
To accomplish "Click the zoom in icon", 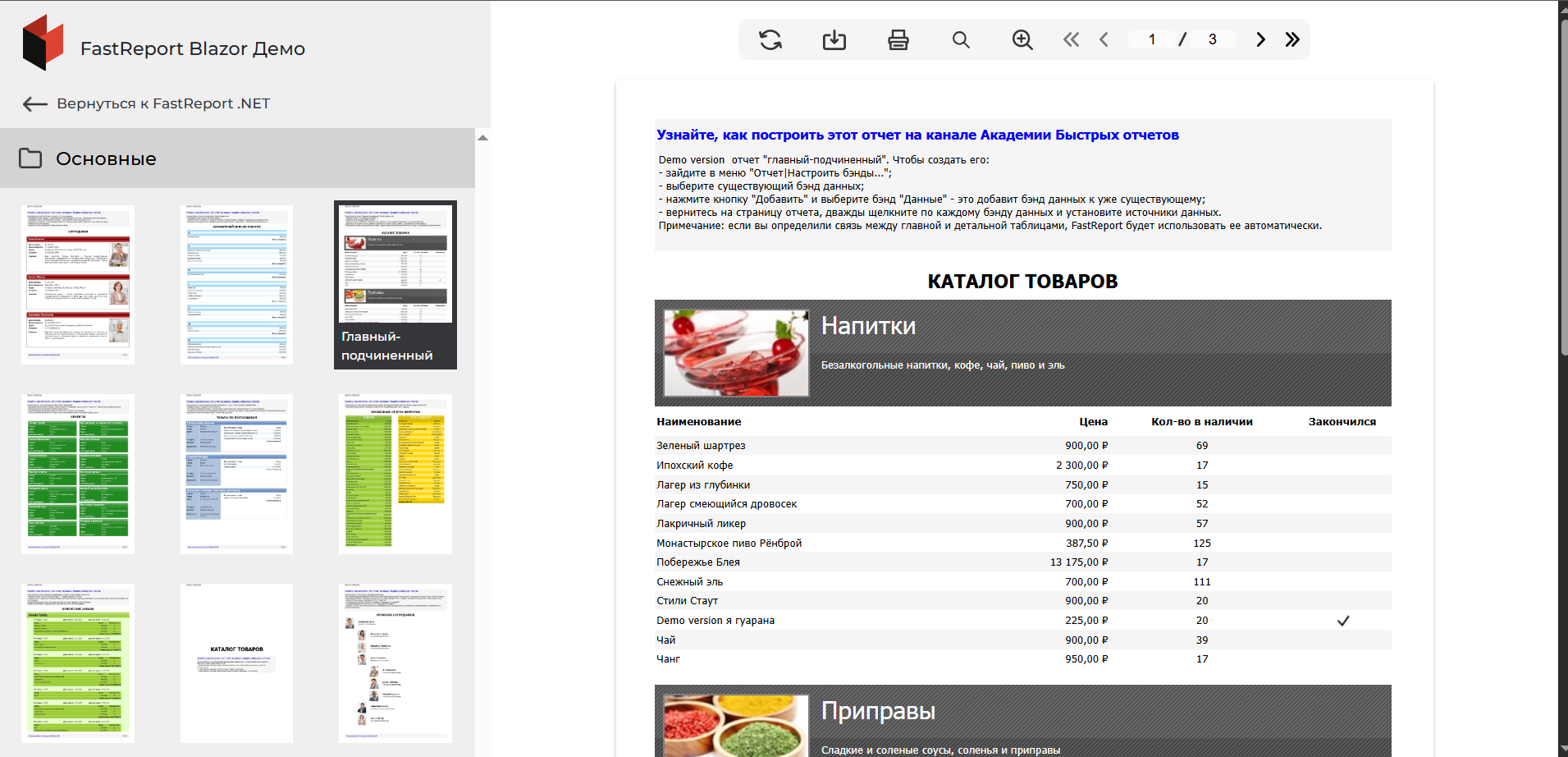I will [x=1022, y=39].
